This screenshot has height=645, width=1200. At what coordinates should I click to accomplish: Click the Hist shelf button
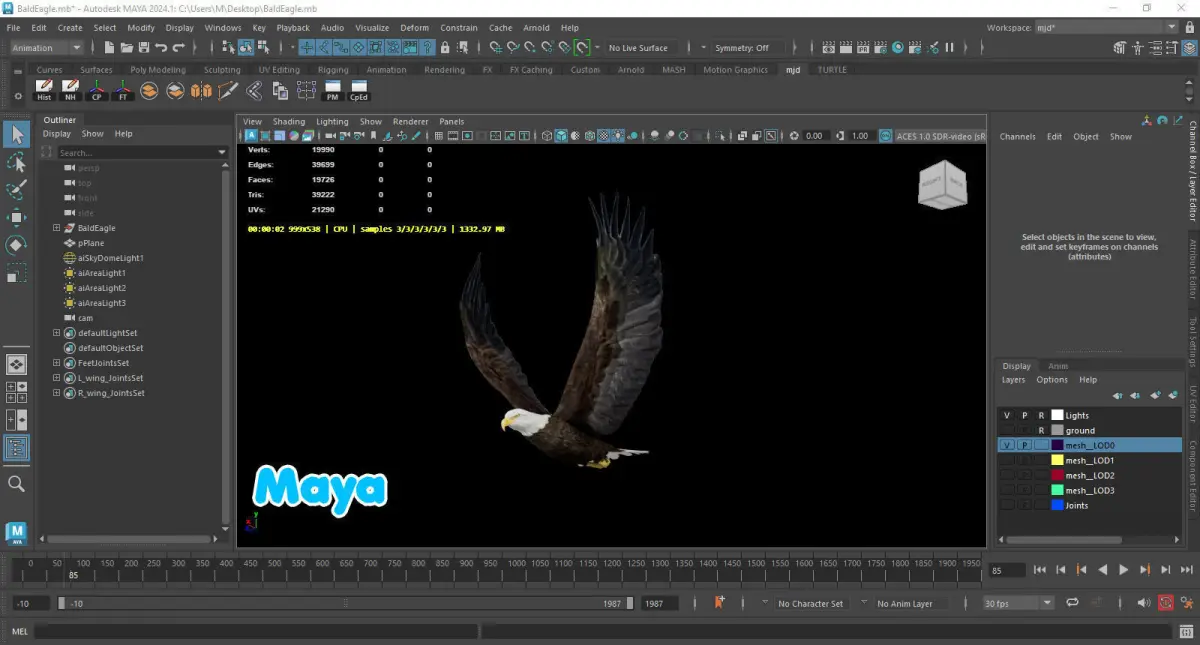[44, 91]
